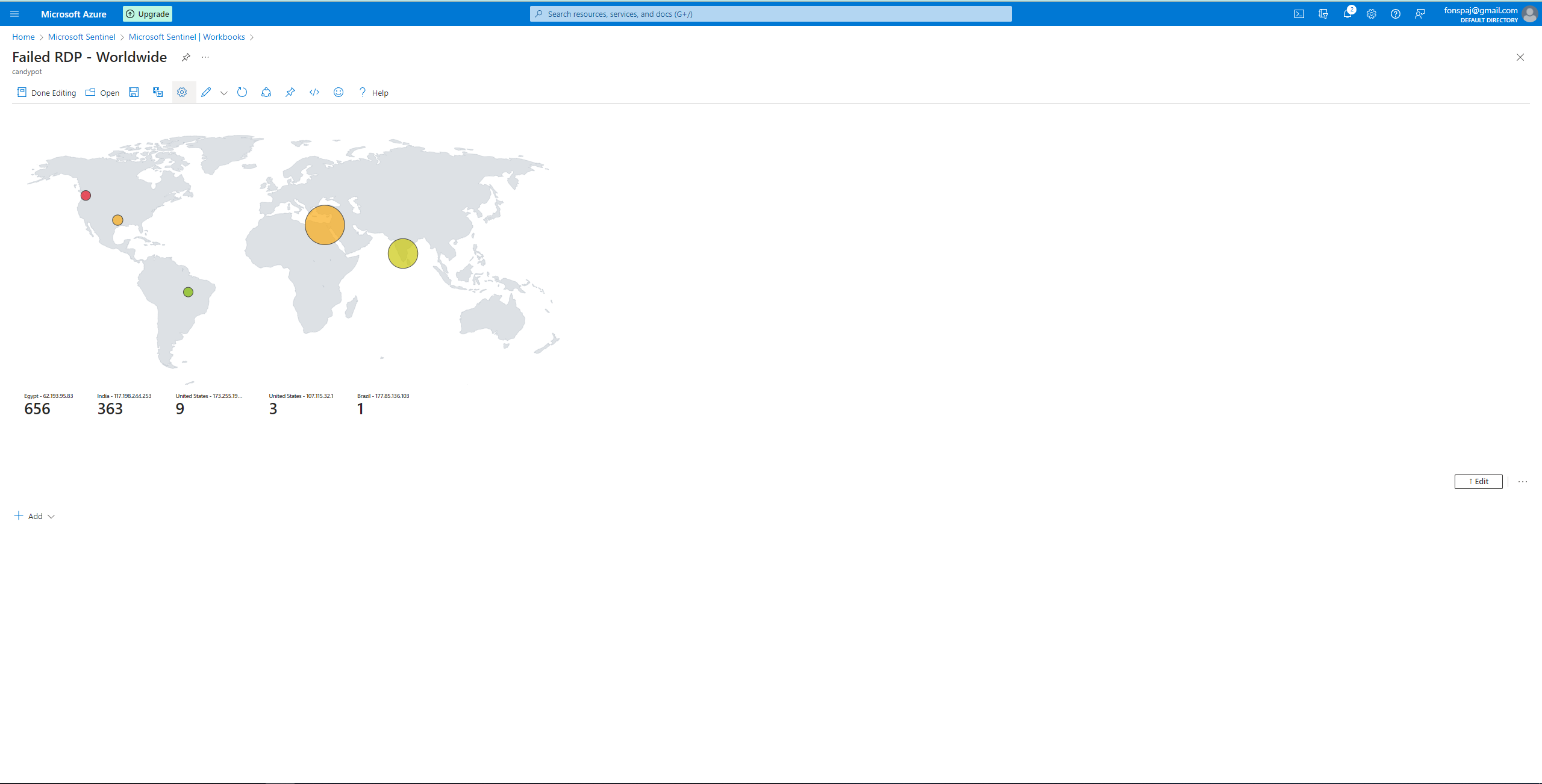Click the large orange bubble over Egypt

tap(325, 225)
